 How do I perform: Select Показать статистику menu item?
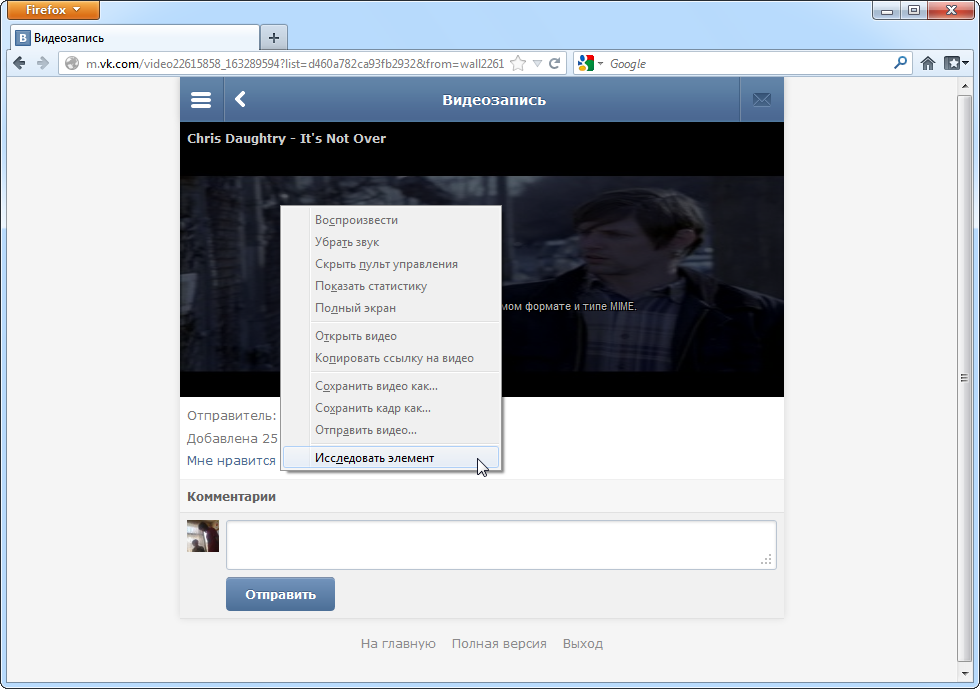coord(391,286)
